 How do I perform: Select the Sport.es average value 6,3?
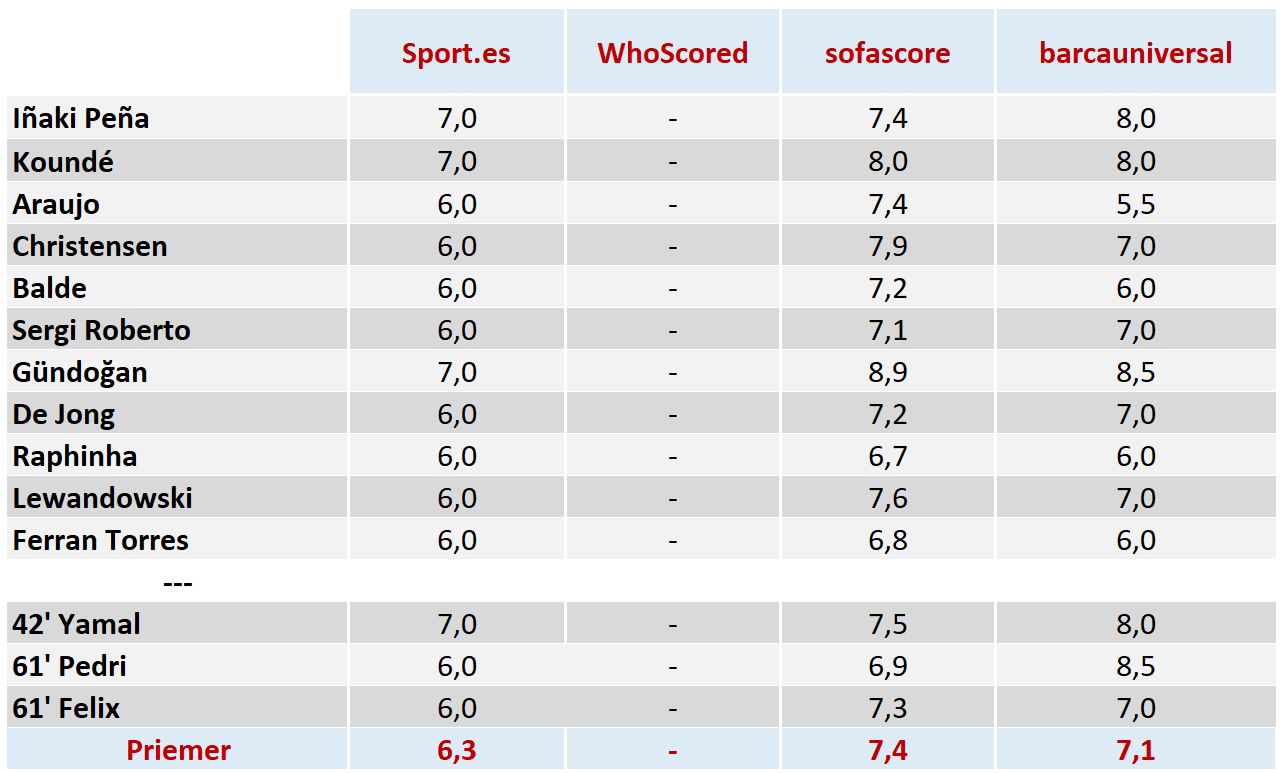coord(456,750)
